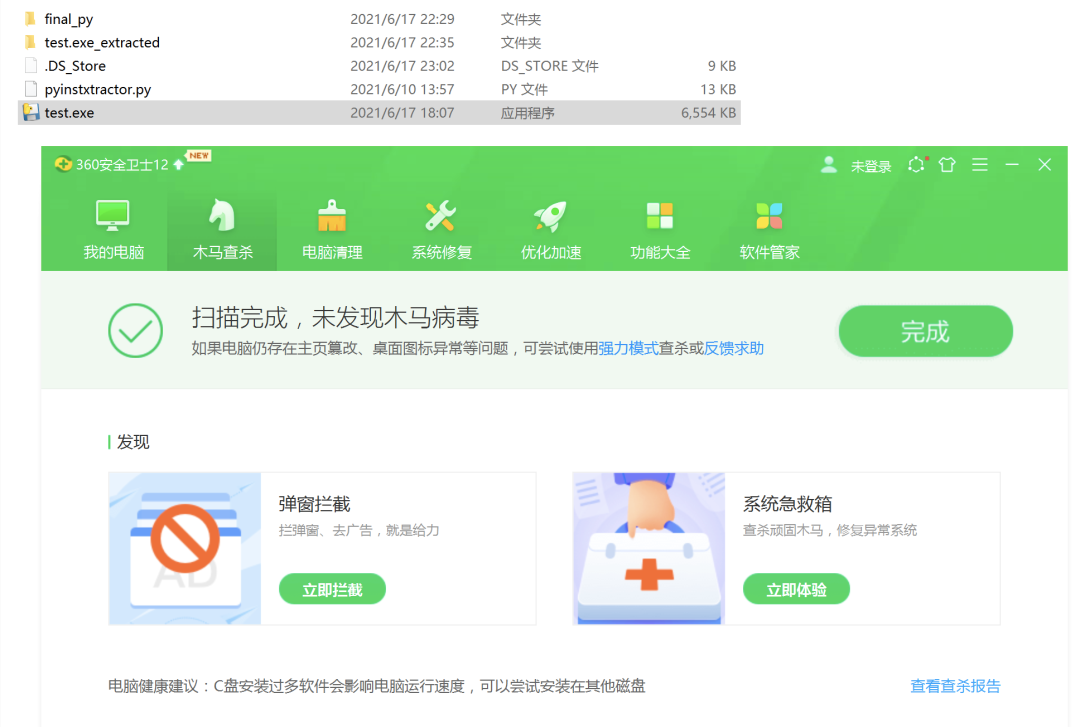Click the 弹窗拦截 AD block thumbnail

point(185,549)
